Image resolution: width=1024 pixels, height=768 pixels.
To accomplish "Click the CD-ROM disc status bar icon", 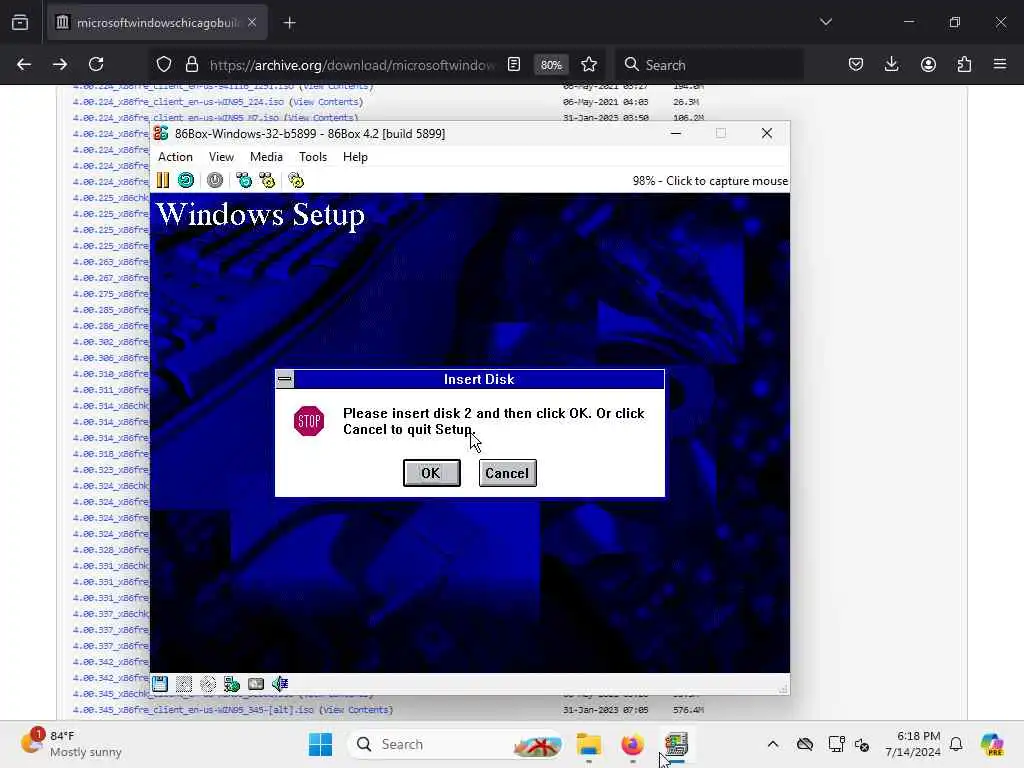I will 208,684.
